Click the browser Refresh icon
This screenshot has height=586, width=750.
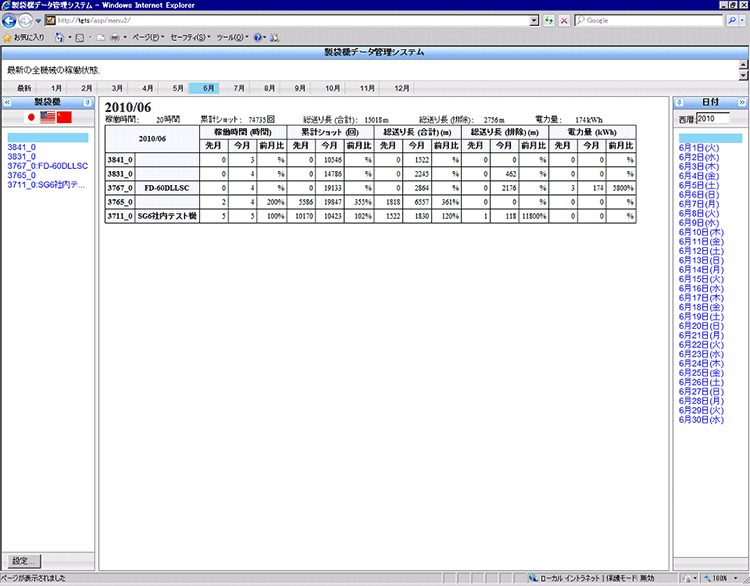click(x=549, y=20)
